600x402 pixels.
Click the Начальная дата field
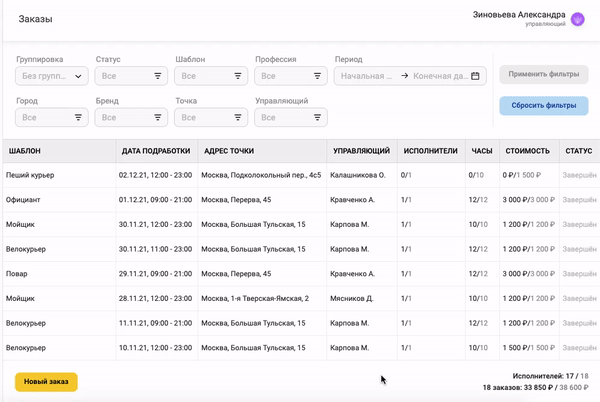coord(367,76)
